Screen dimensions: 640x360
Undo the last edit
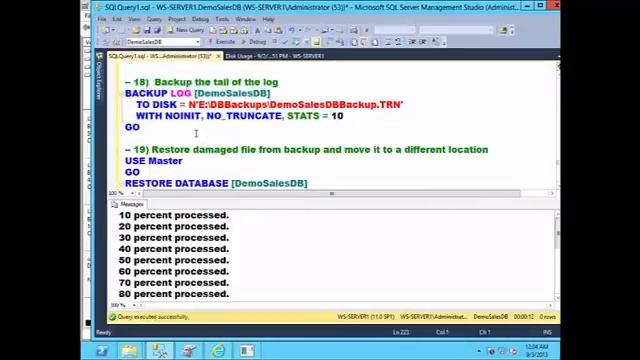pos(291,30)
